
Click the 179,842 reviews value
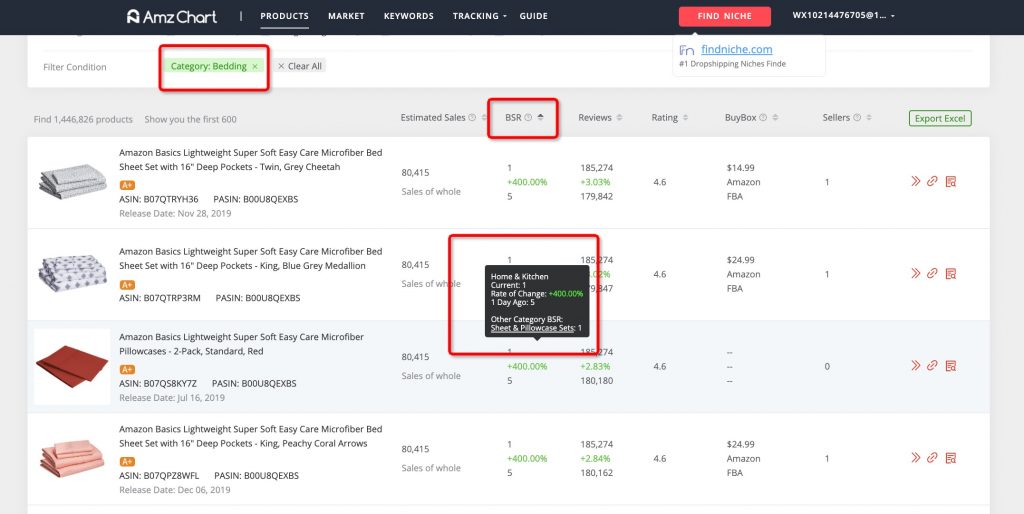coord(596,196)
